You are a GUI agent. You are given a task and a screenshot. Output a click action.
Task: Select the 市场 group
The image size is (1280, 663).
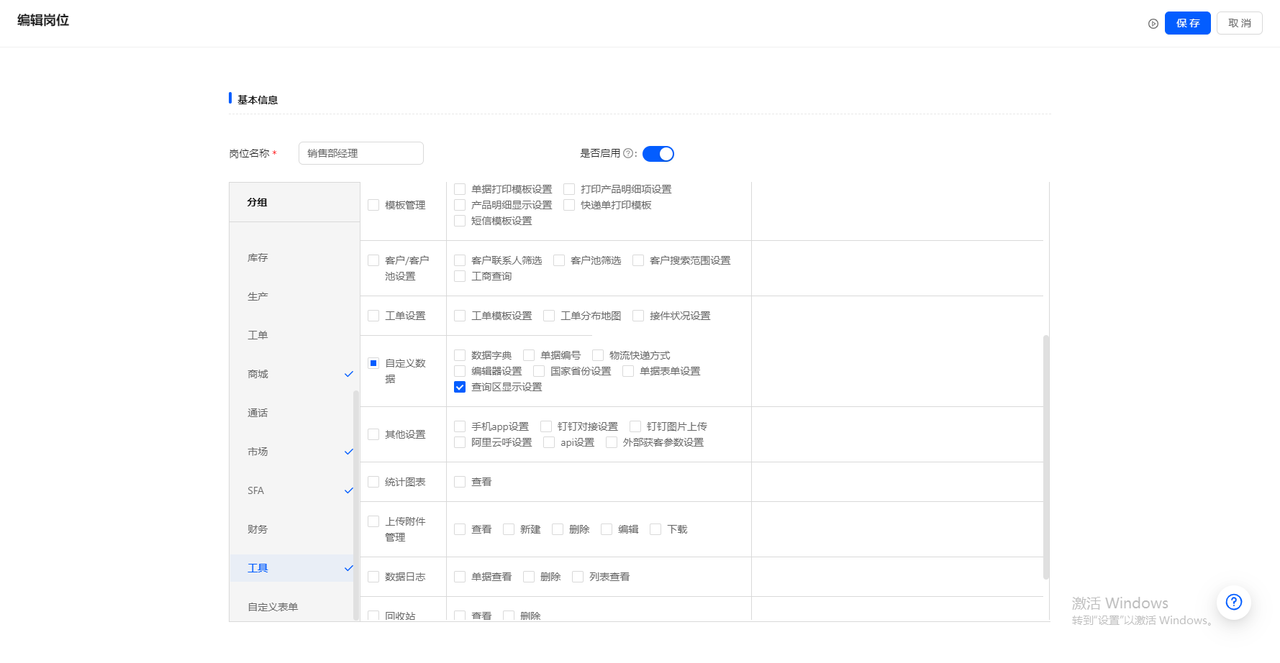click(294, 452)
